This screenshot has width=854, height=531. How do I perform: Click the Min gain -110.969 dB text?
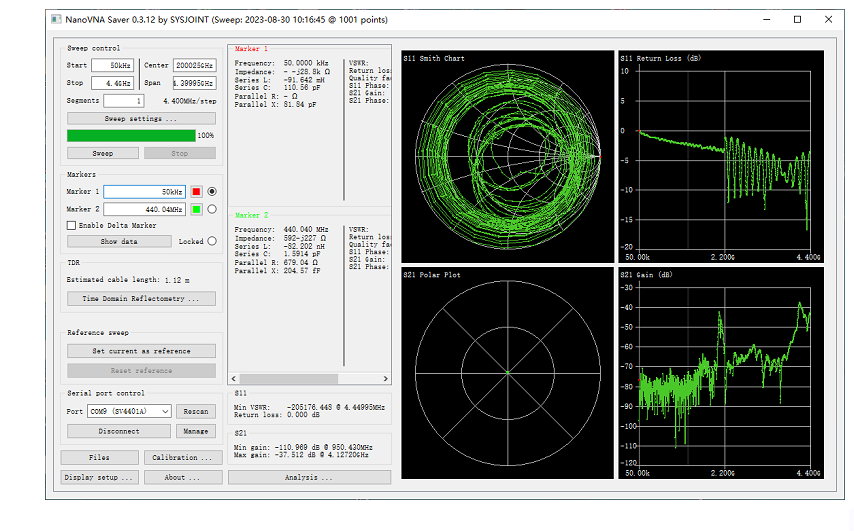tap(303, 447)
